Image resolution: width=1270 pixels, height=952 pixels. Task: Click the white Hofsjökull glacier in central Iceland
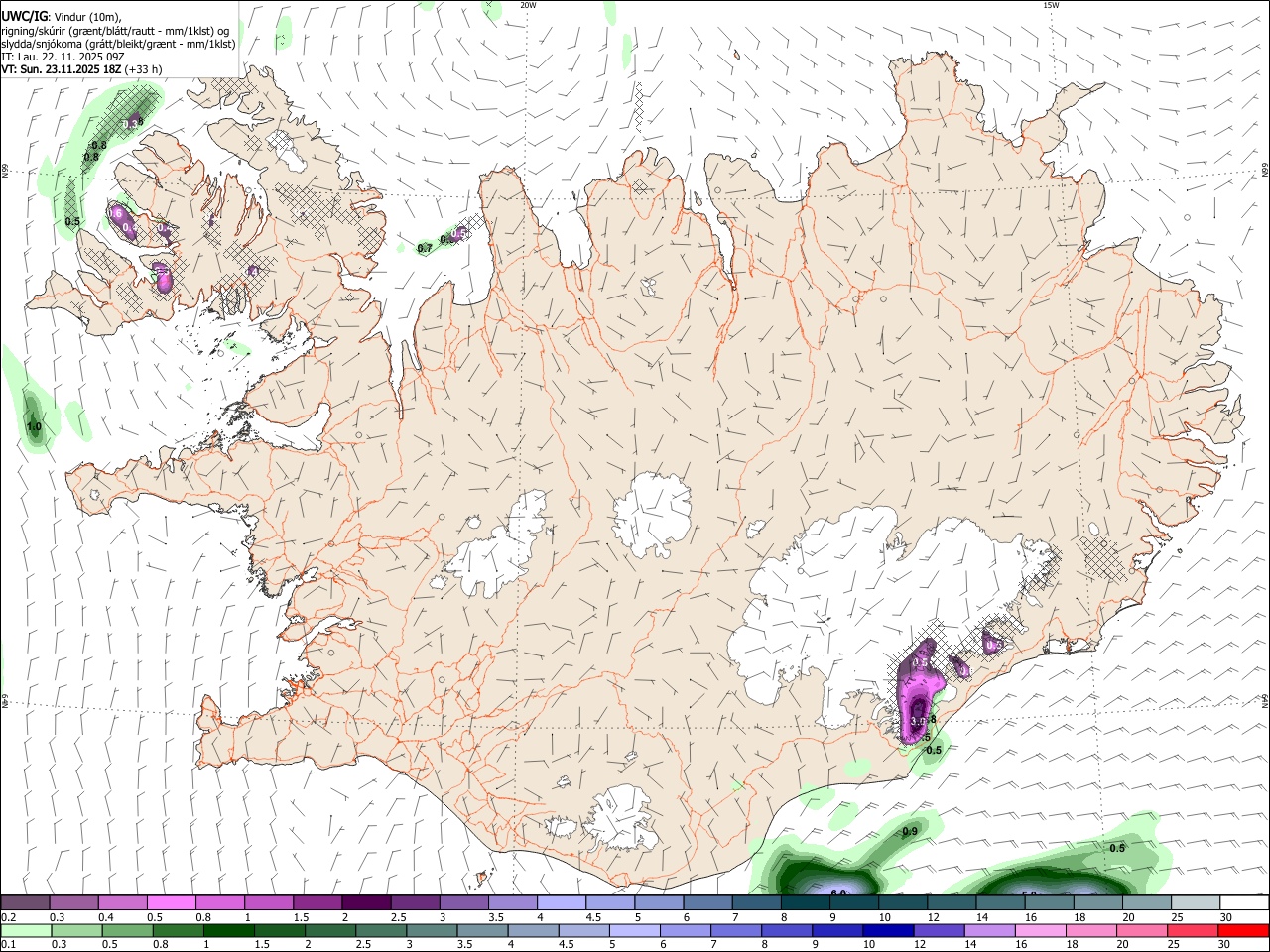tap(652, 514)
